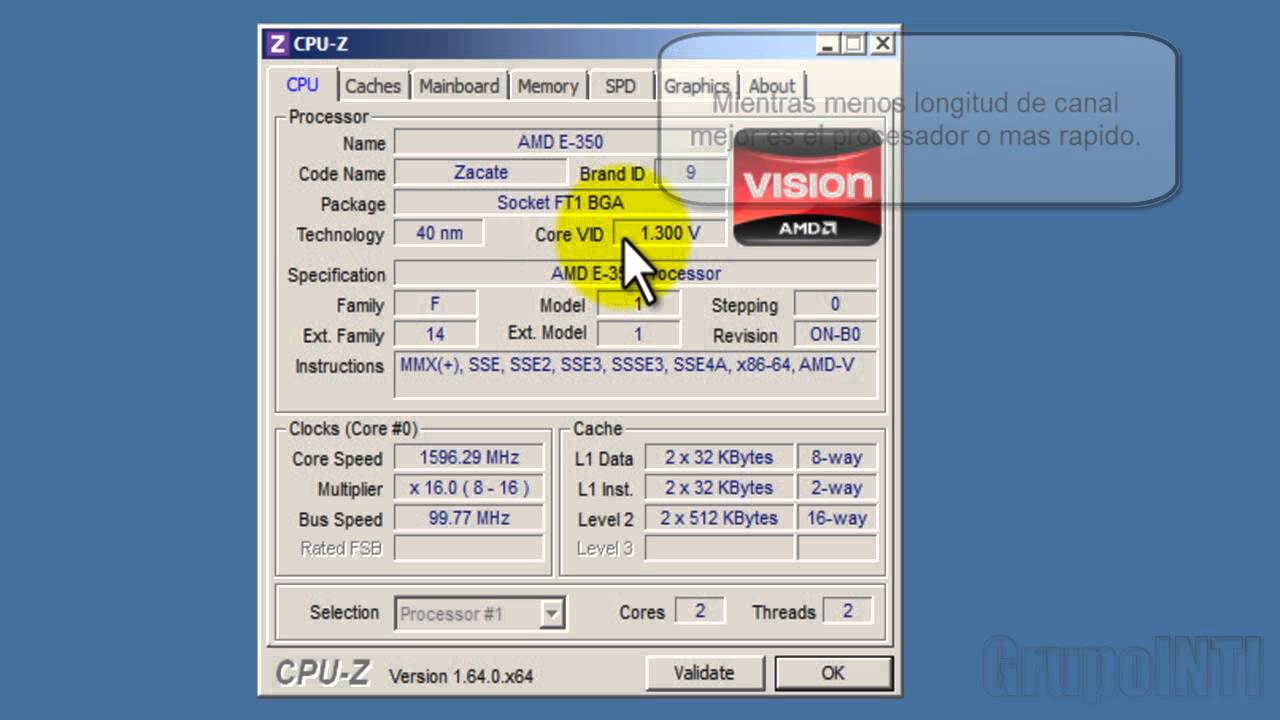Screen dimensions: 1280x720
Task: Click the L1 Data size 2 x 32 KBytes
Action: click(x=719, y=458)
